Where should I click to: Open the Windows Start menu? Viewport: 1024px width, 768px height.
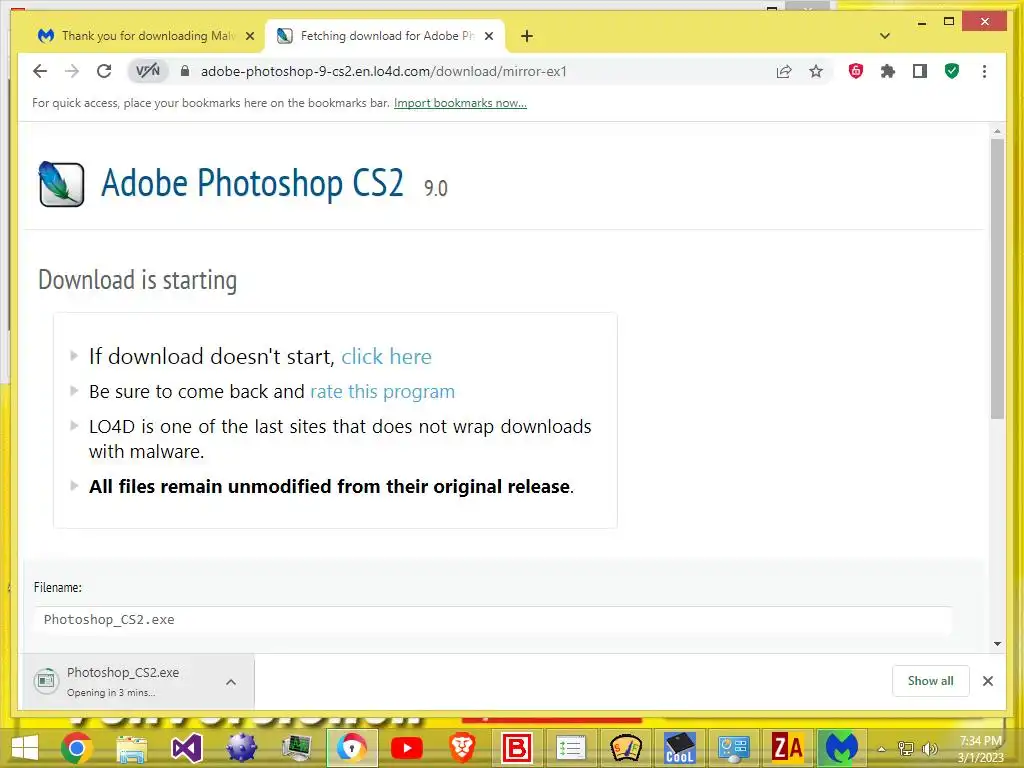(25, 748)
